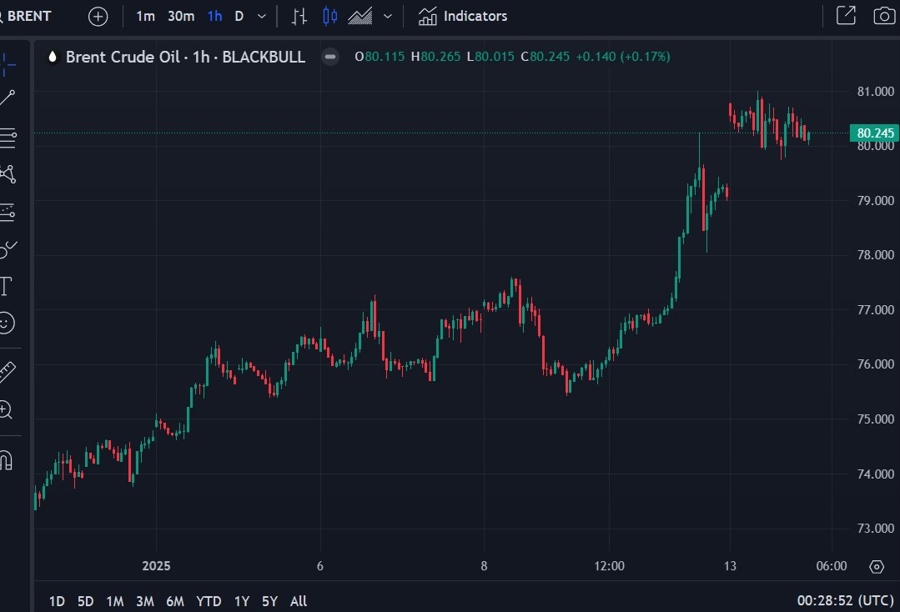Click the 12:00 time axis label
This screenshot has width=900, height=612.
pos(609,566)
